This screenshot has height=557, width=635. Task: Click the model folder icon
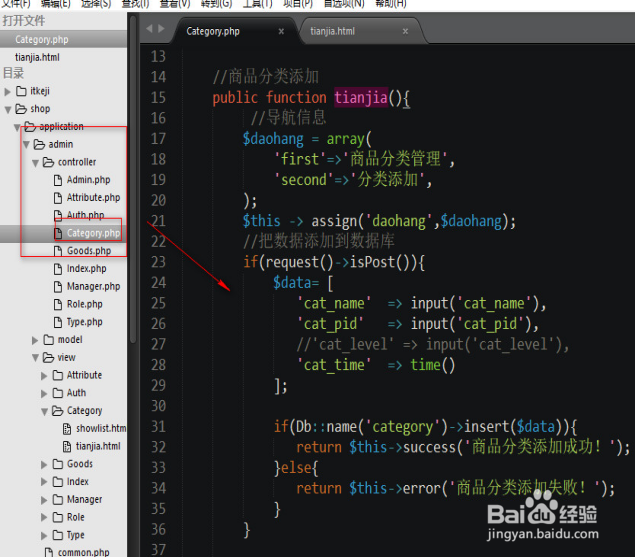tap(49, 339)
